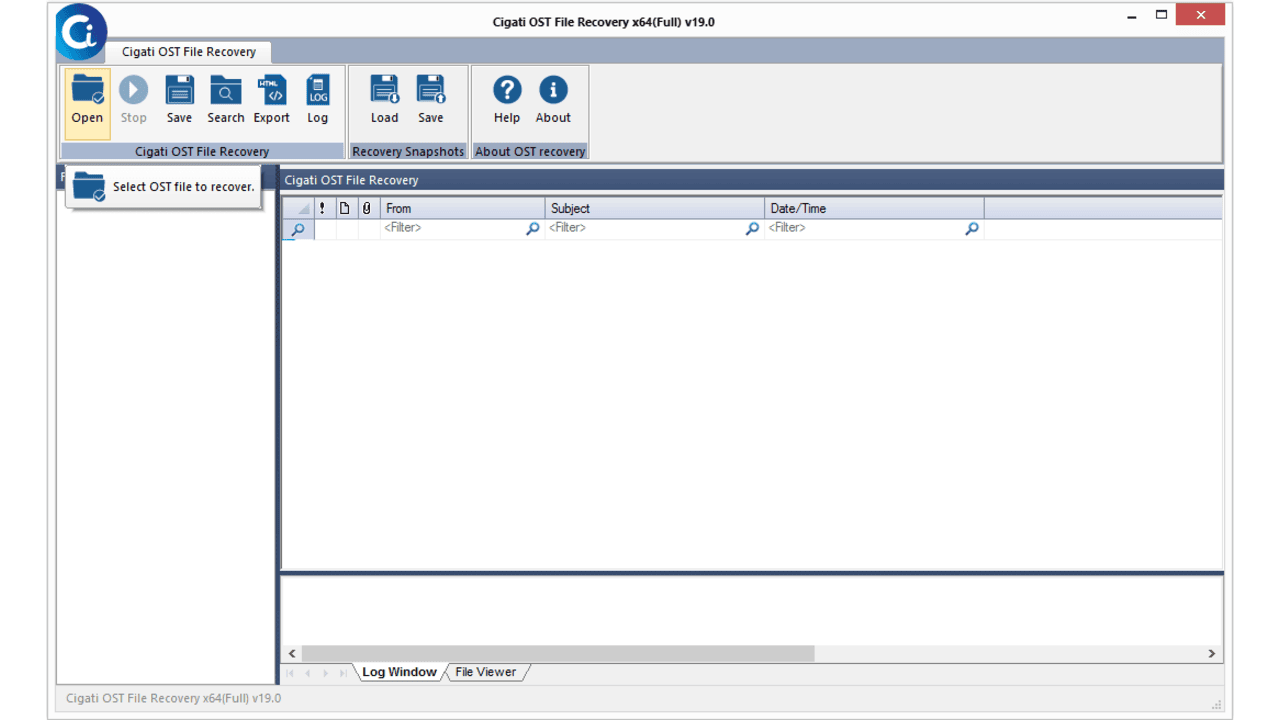Go to the first tab with navigation arrow
Image resolution: width=1280 pixels, height=720 pixels.
[290, 673]
